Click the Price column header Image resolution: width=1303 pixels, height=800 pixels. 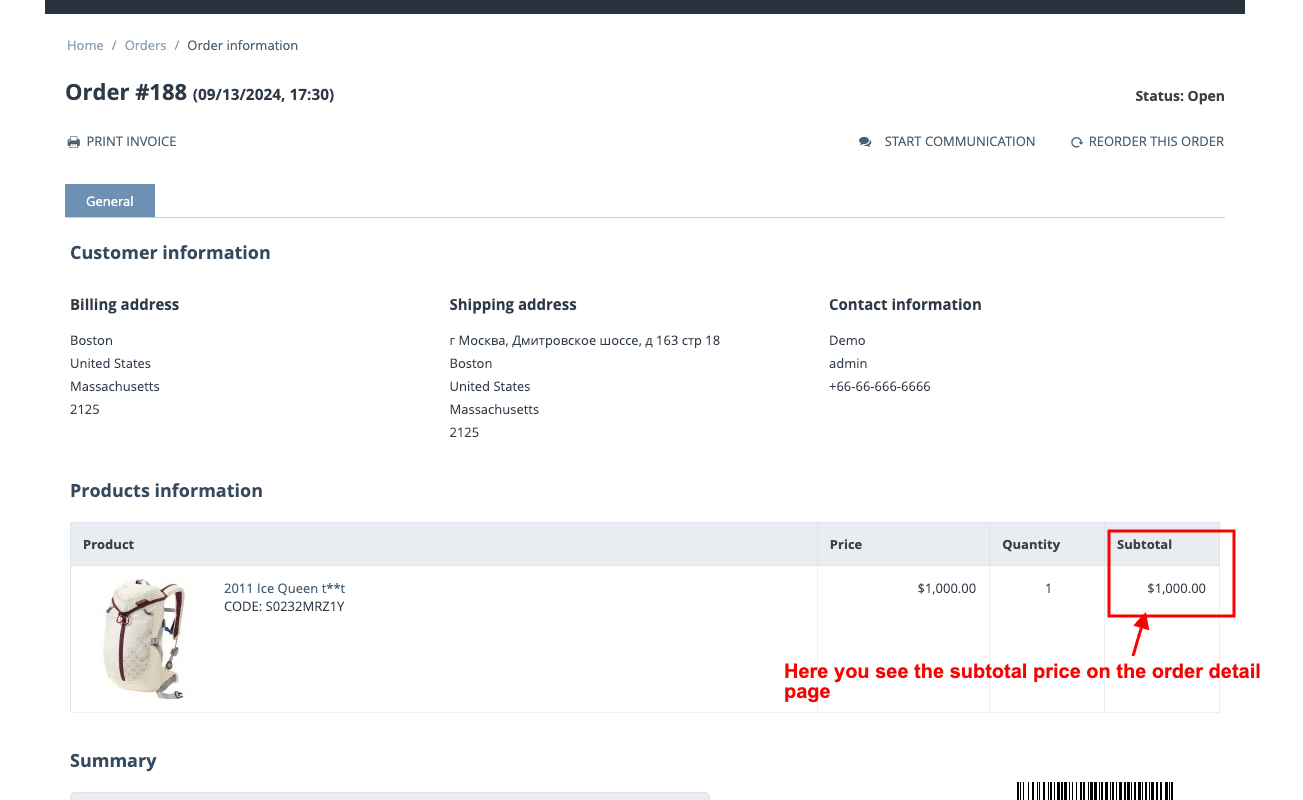[845, 544]
